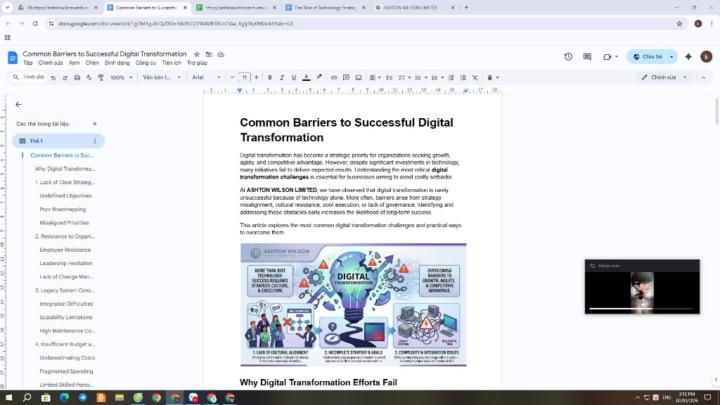Viewport: 720px width, 405px height.
Task: Open the Chèn menu
Action: [92, 62]
